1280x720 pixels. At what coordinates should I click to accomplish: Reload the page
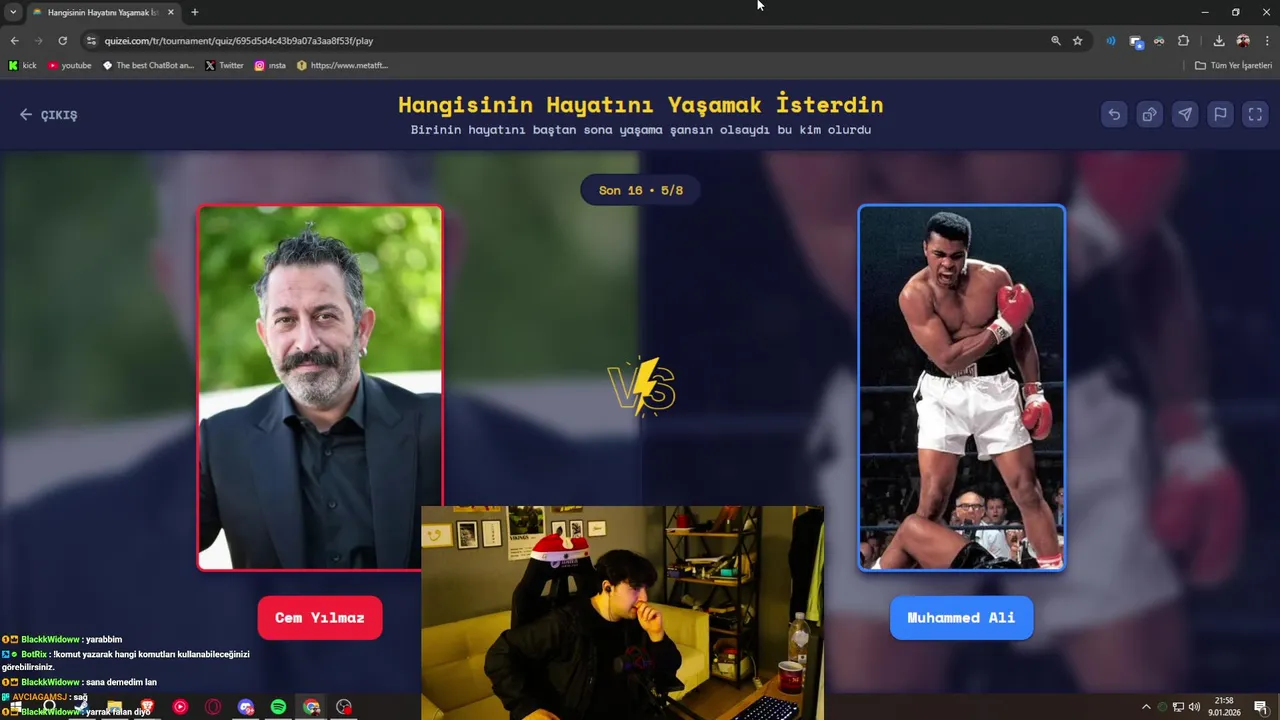[62, 41]
